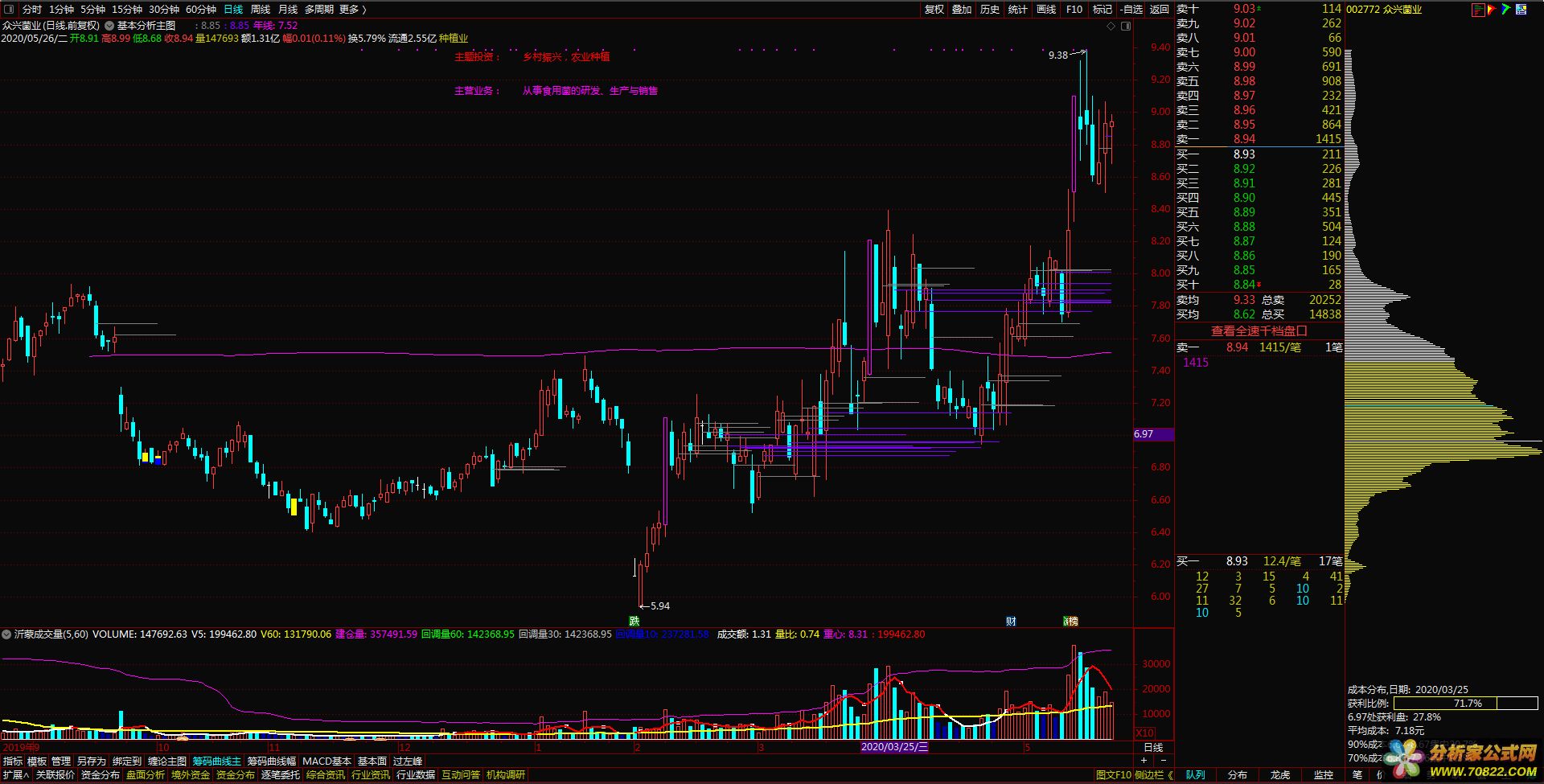Open the blue window icon top right
The height and width of the screenshot is (784, 1544).
1521,10
